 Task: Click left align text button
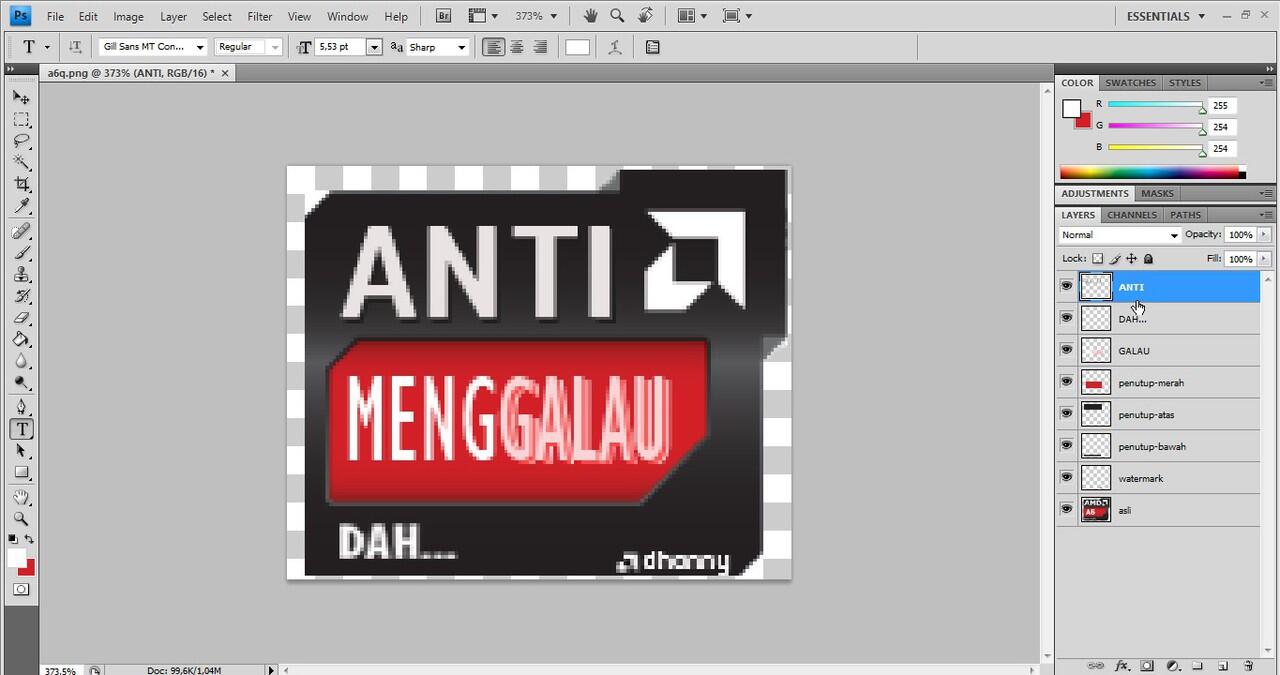494,47
